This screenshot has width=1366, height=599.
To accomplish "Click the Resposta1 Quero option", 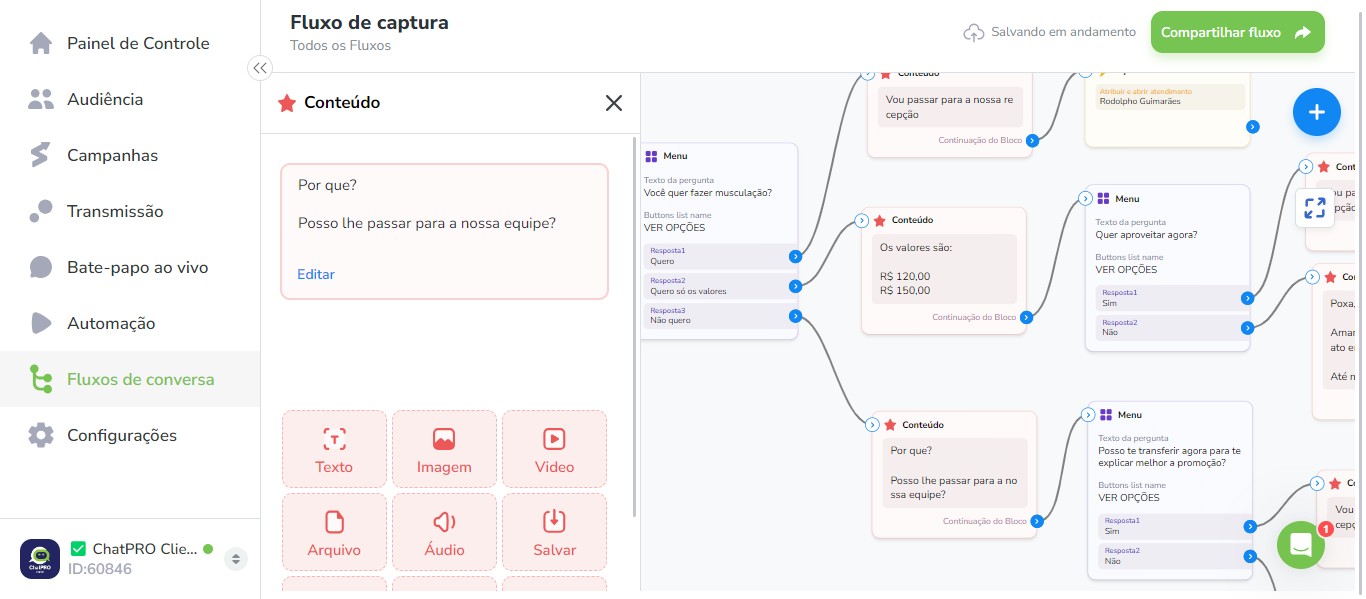I will click(719, 256).
